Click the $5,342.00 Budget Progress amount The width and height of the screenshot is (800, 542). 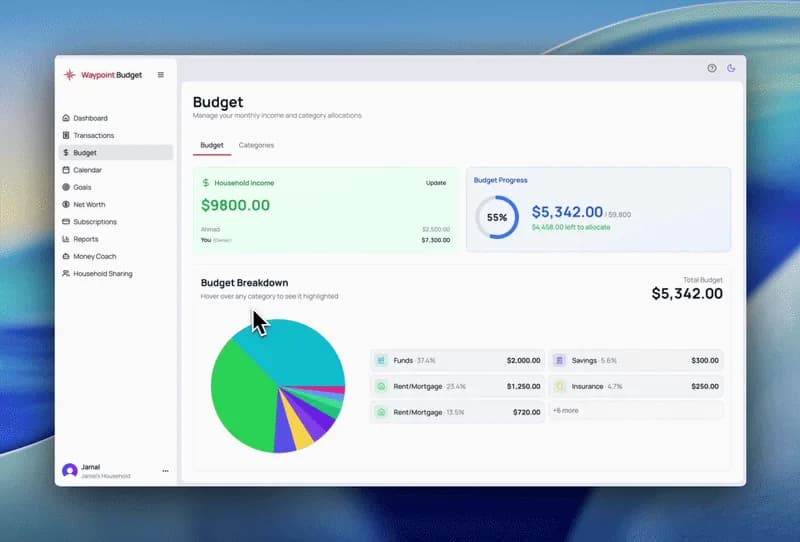click(x=567, y=212)
